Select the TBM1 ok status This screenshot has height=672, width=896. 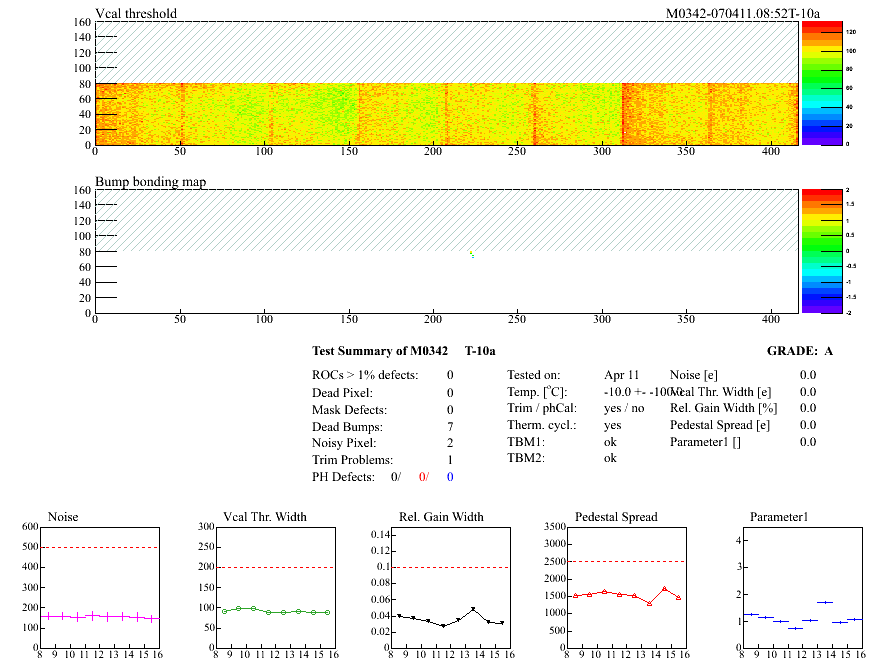point(610,441)
